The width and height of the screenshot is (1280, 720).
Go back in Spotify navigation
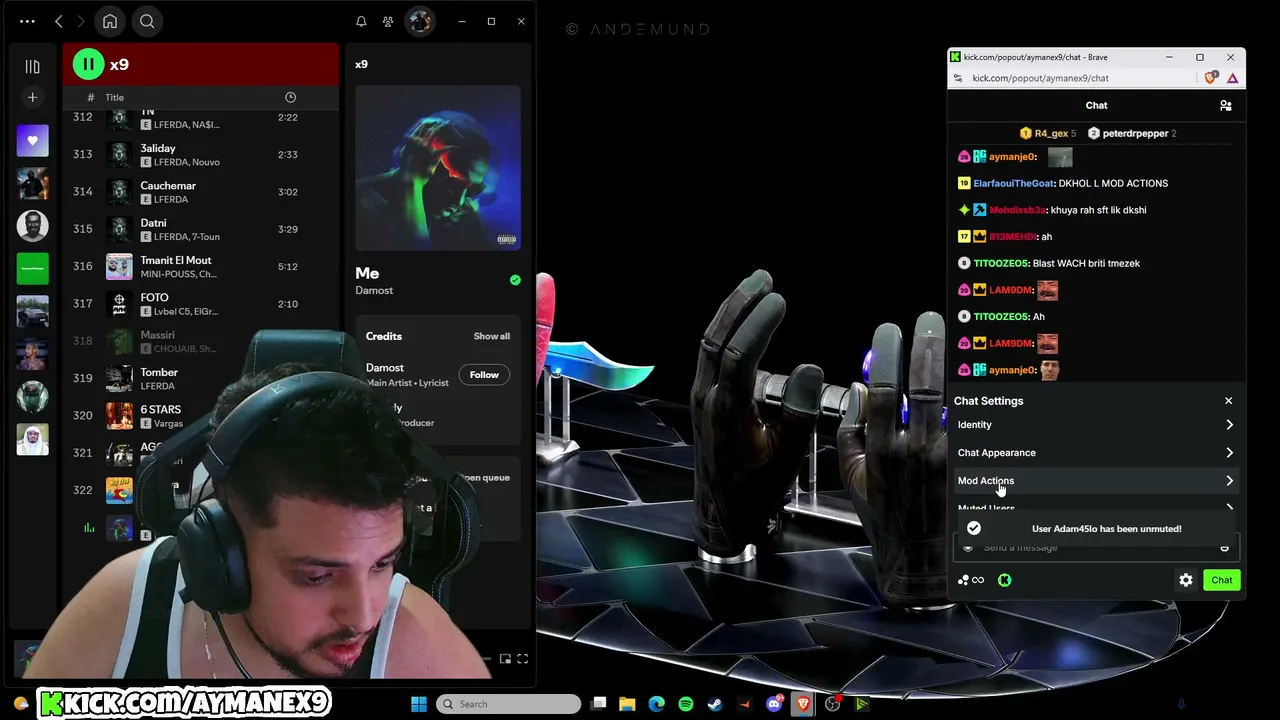[x=59, y=21]
